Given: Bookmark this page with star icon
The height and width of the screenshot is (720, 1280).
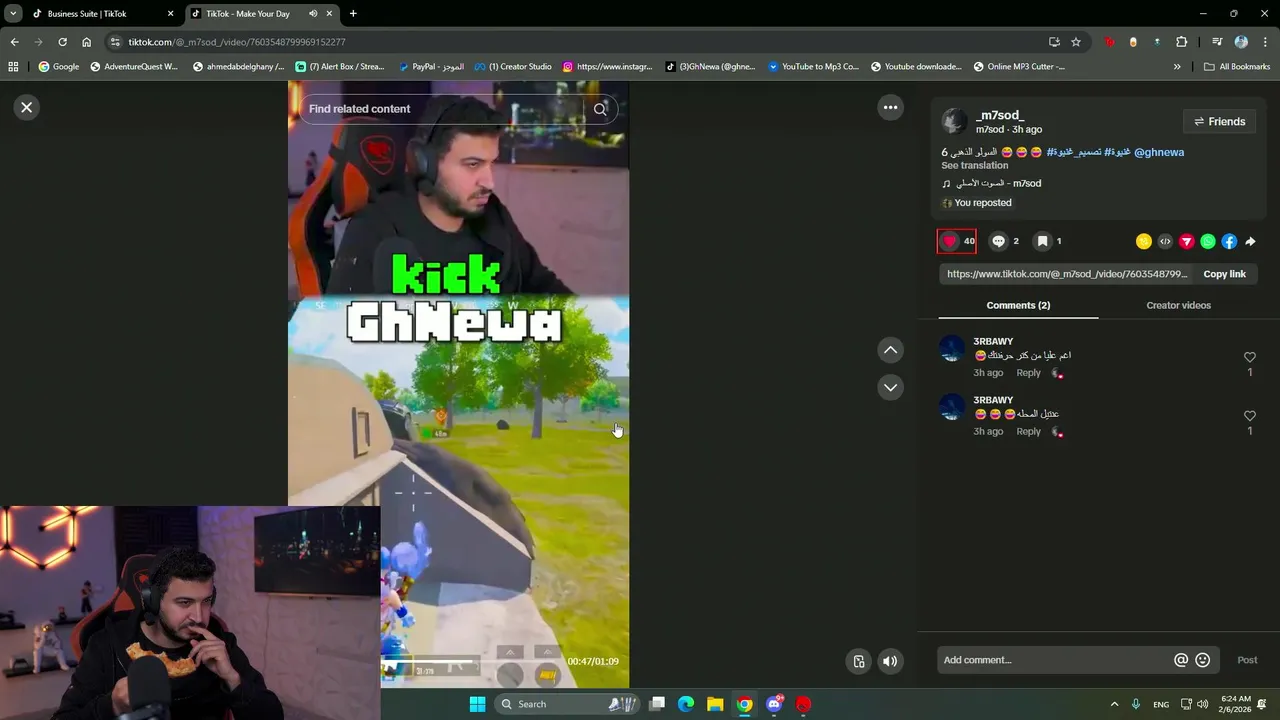Looking at the screenshot, I should point(1076,42).
